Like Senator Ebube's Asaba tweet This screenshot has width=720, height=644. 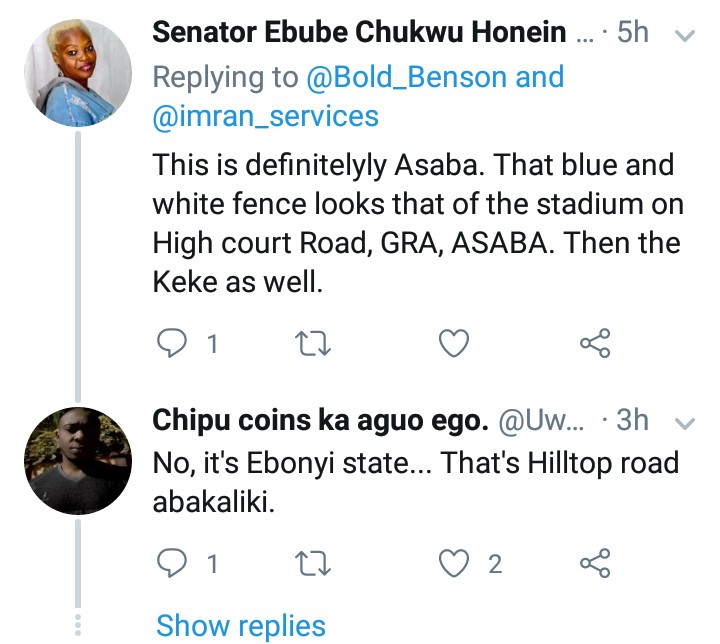455,344
